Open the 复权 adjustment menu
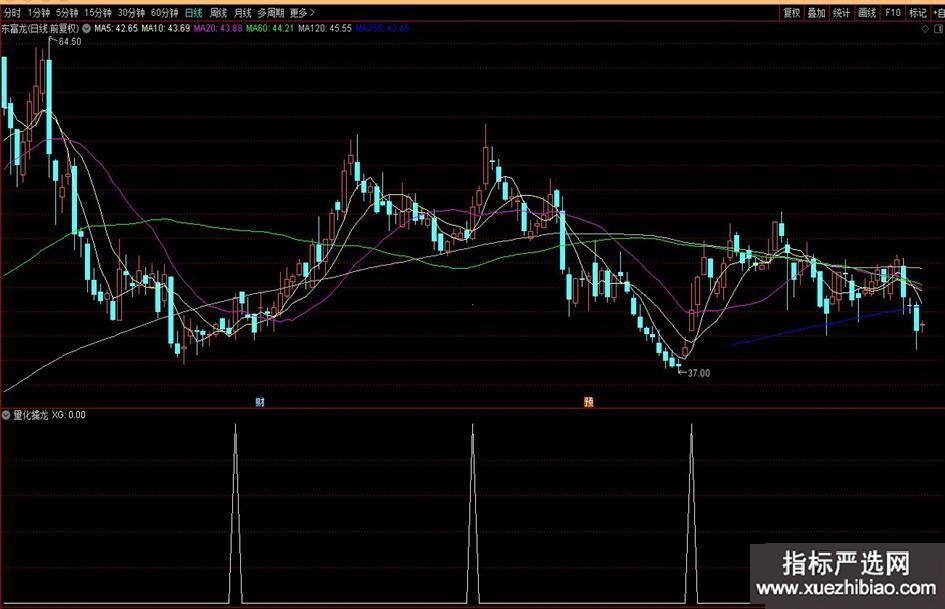This screenshot has width=945, height=609. [x=791, y=13]
